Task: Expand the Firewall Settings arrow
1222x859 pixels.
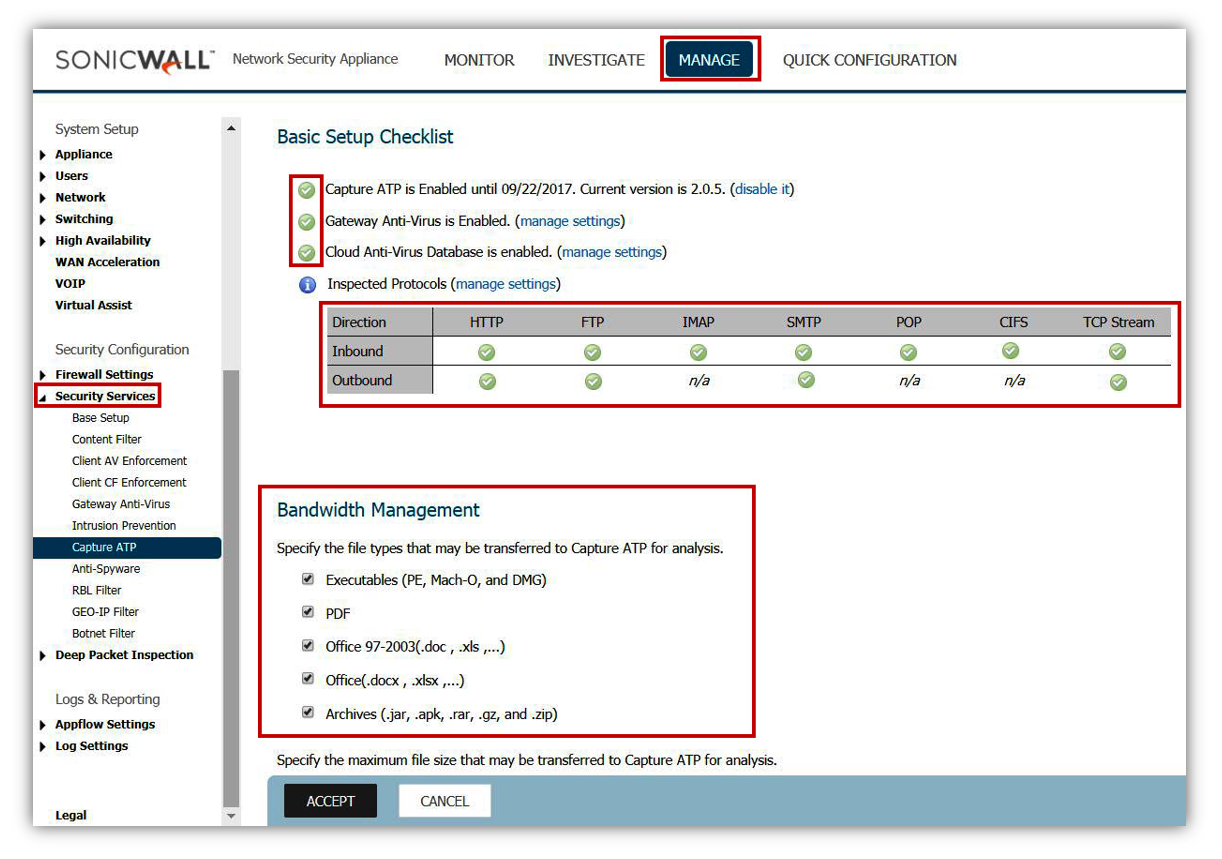Action: [x=43, y=375]
